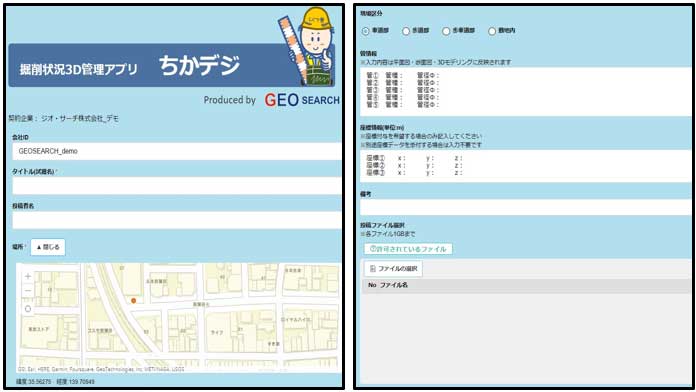Click the circular locate button on the map
Viewport: 696px width, 392px height.
pos(28,309)
